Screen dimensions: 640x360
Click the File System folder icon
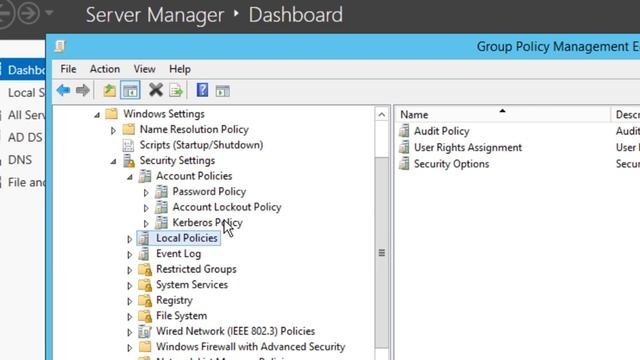(x=145, y=316)
